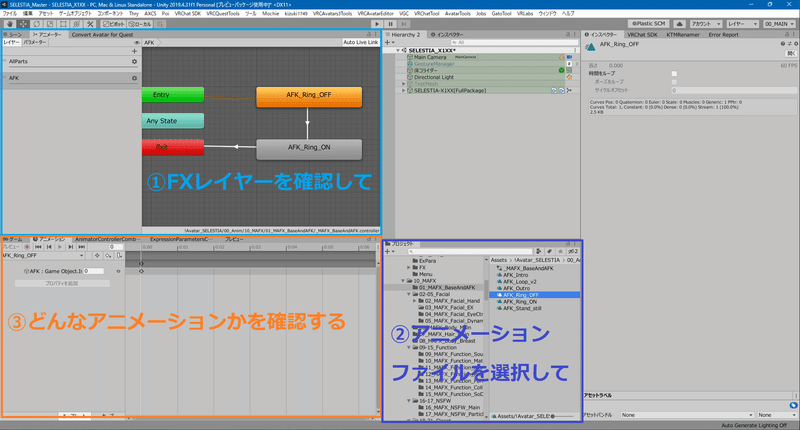Expand the FX folder in Project tree
Image resolution: width=800 pixels, height=430 pixels.
409,267
